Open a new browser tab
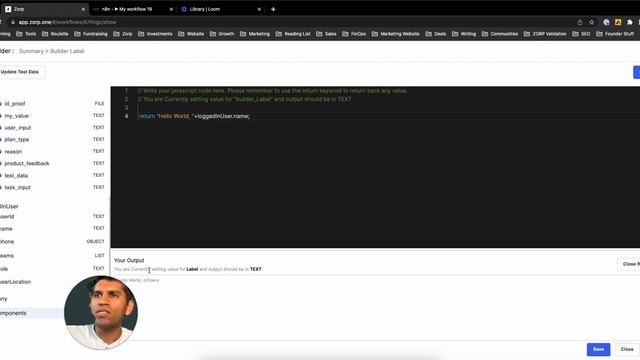Viewport: 640px width, 360px height. (x=273, y=9)
